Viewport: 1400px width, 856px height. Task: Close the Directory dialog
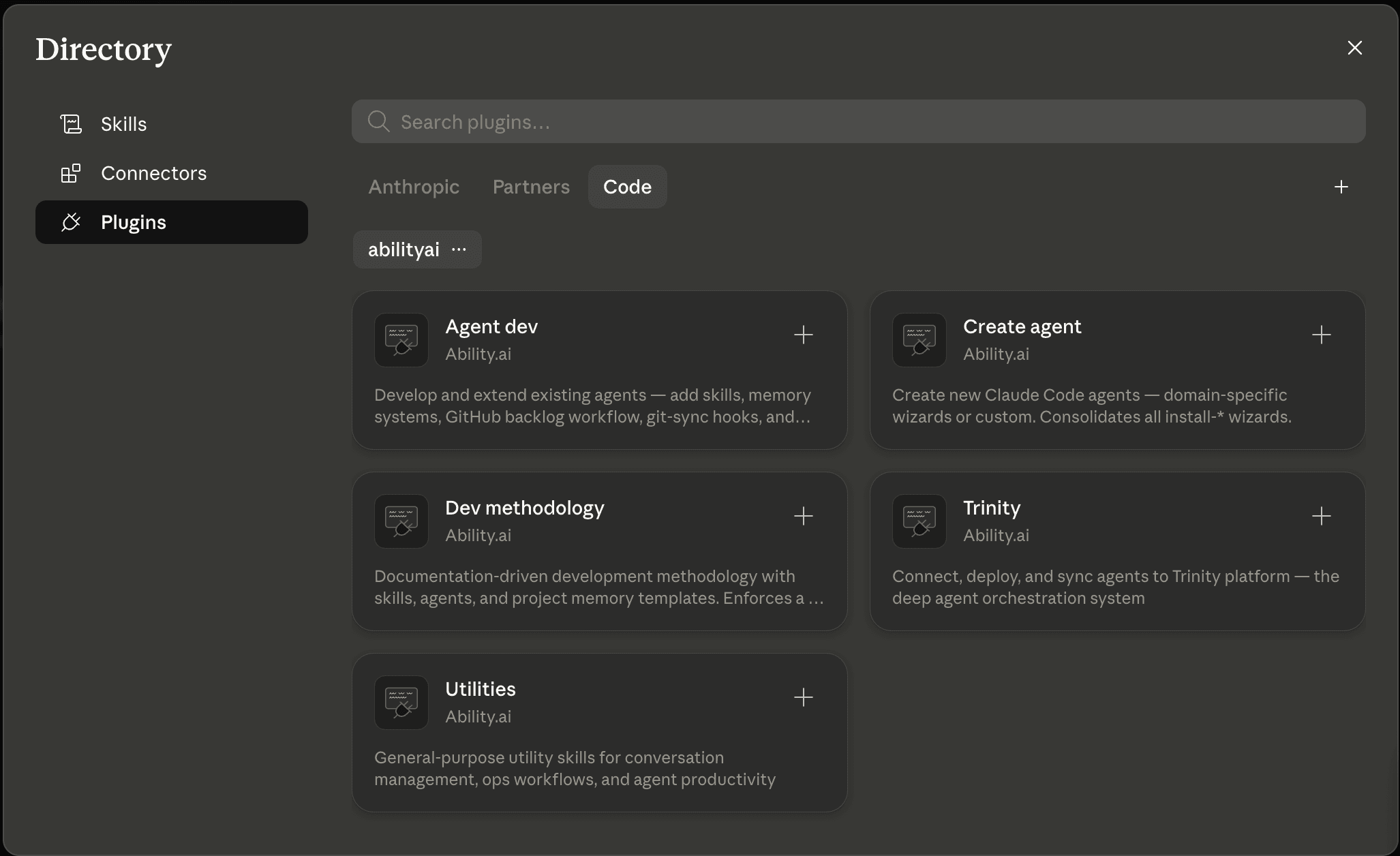(x=1355, y=48)
